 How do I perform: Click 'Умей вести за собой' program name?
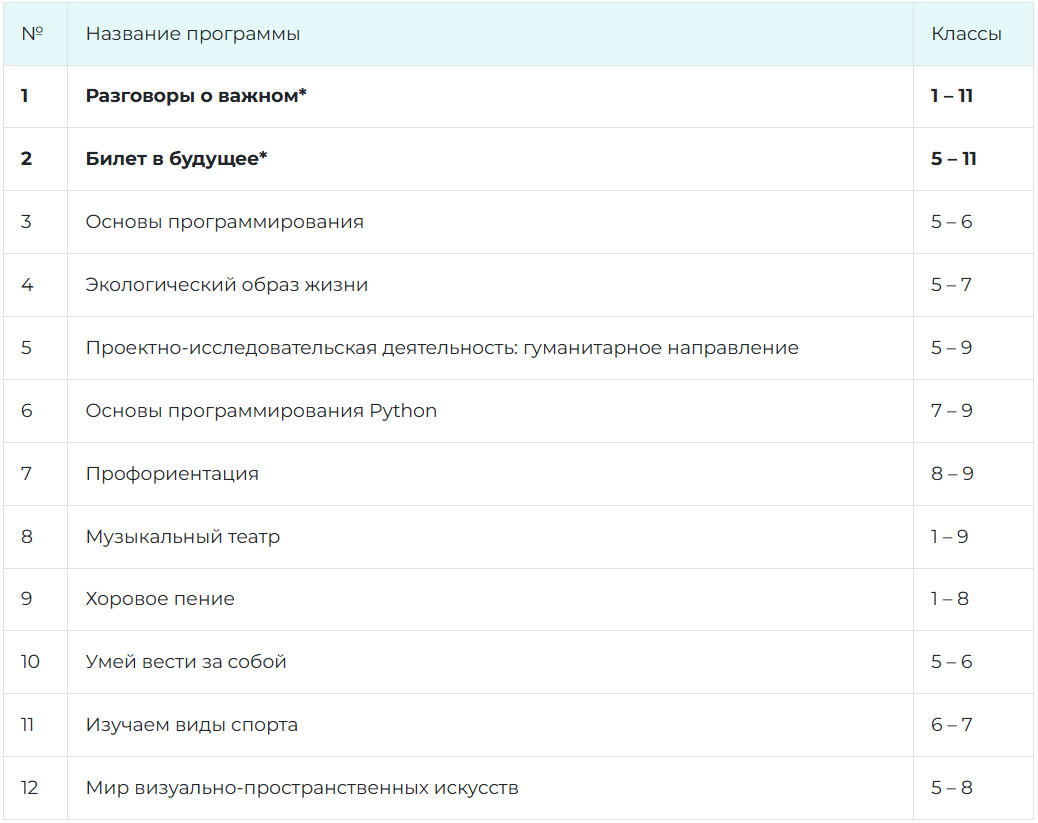pyautogui.click(x=186, y=661)
